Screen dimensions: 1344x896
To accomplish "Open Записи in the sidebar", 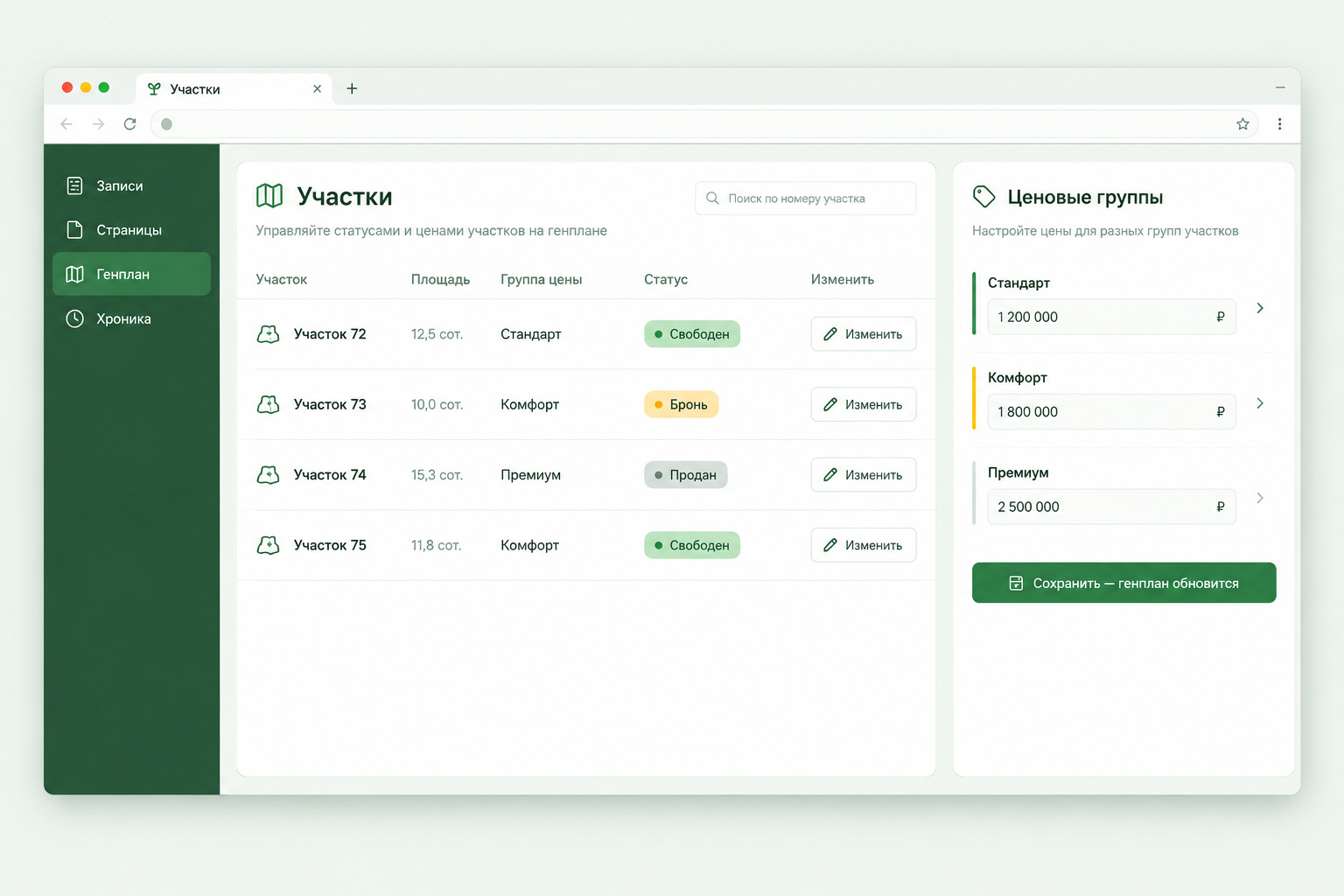I will click(131, 185).
